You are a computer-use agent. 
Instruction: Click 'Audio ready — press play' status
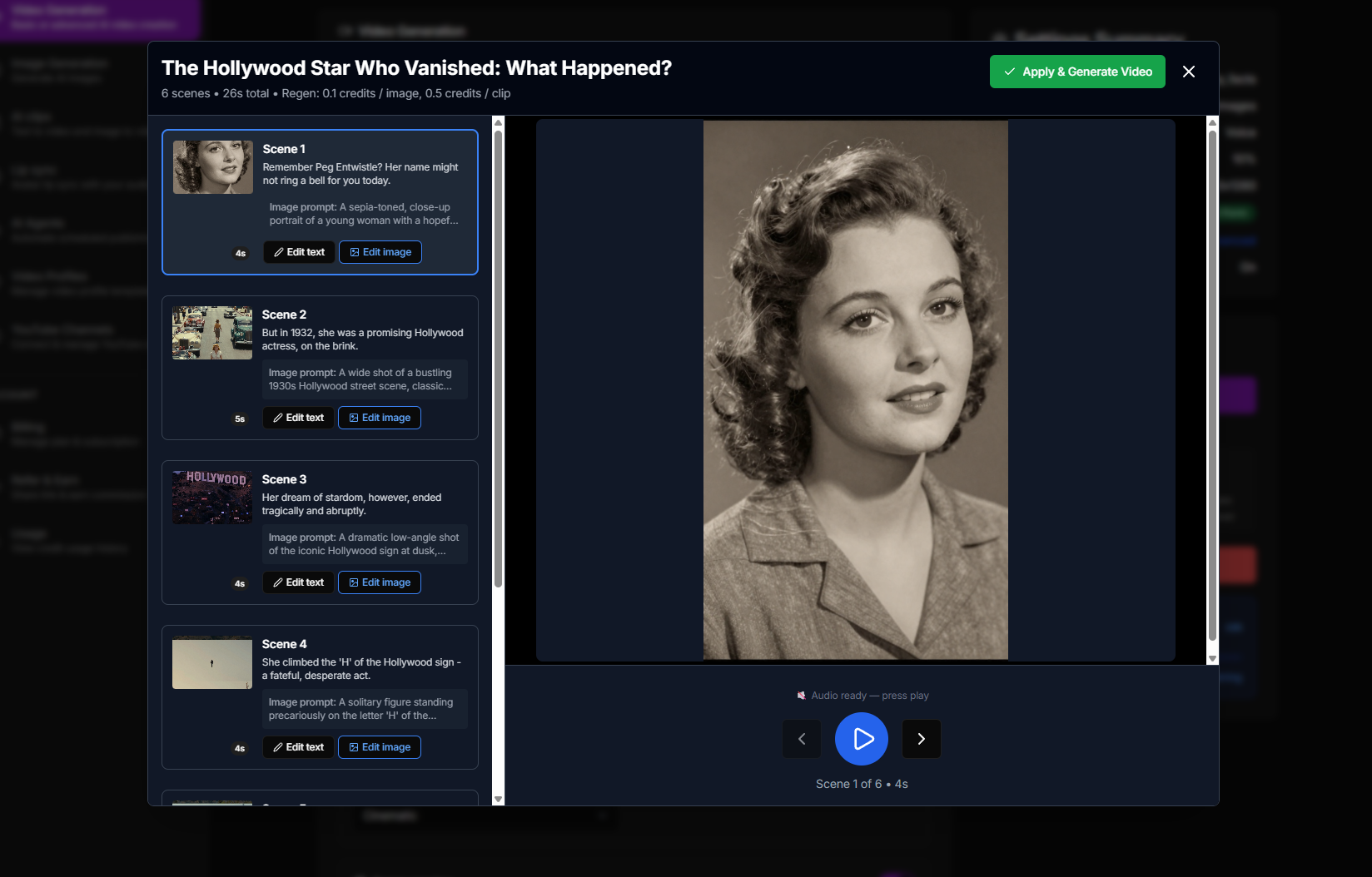[870, 696]
